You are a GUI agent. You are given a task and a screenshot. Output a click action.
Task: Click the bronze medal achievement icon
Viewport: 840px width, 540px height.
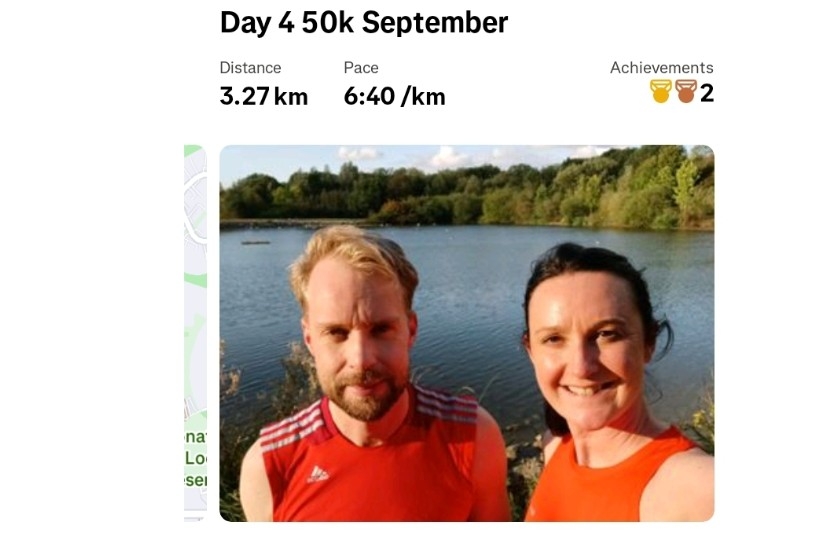686,92
